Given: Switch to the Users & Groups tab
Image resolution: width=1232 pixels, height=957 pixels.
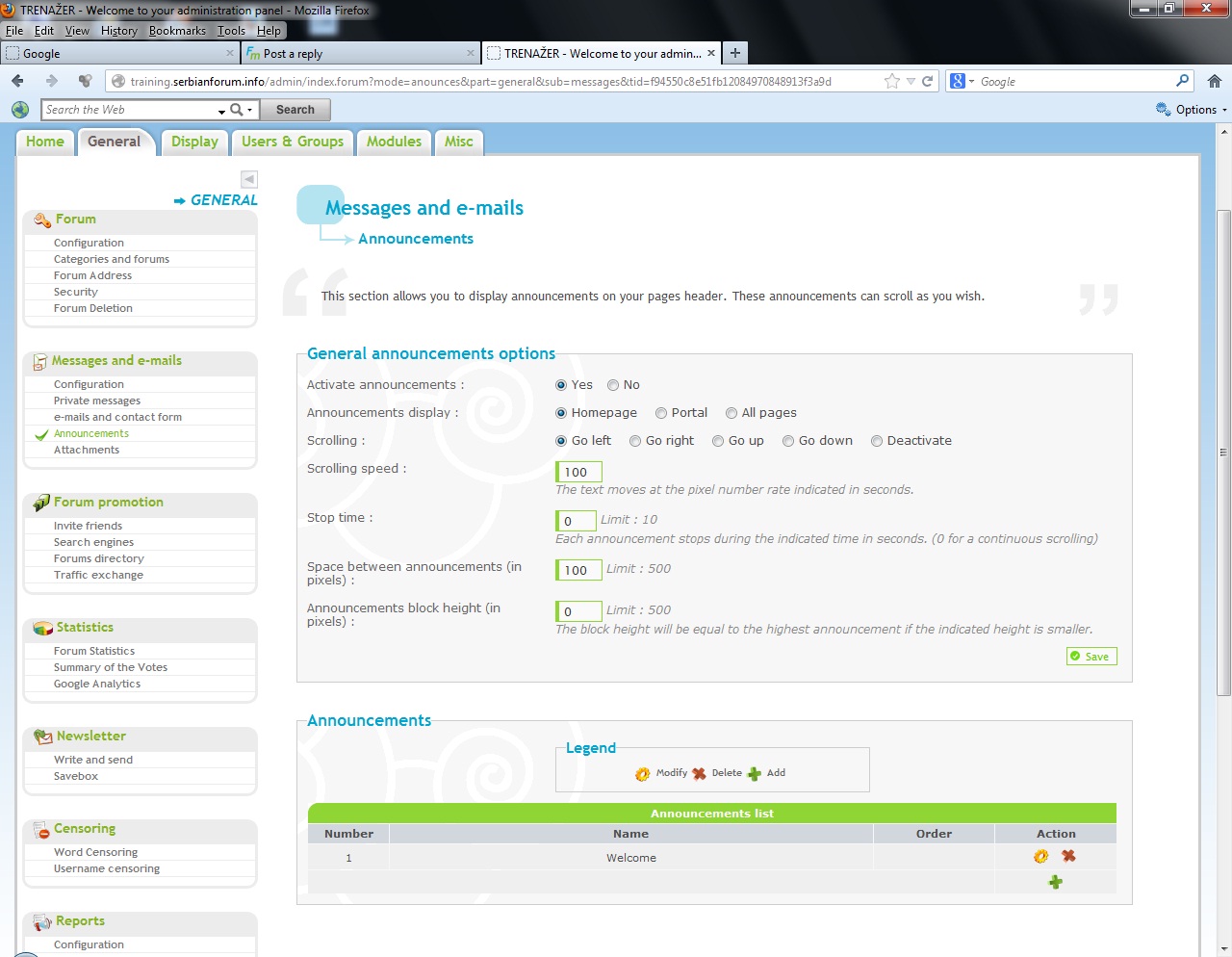Looking at the screenshot, I should pyautogui.click(x=293, y=142).
